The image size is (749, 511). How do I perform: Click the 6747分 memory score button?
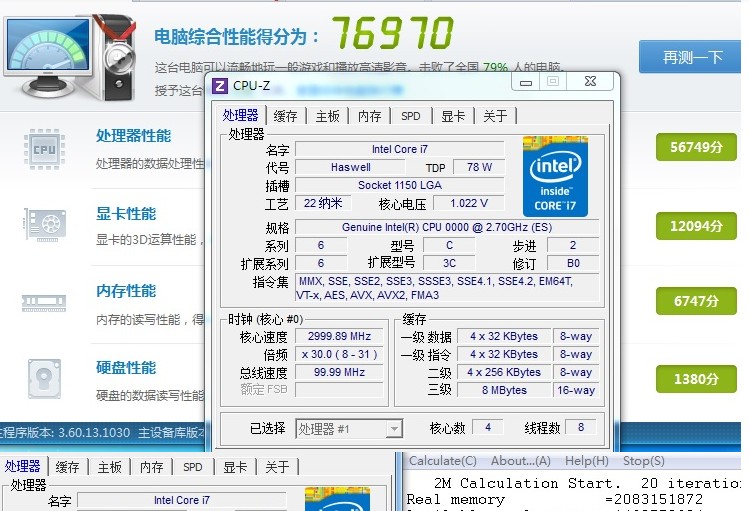[x=696, y=301]
